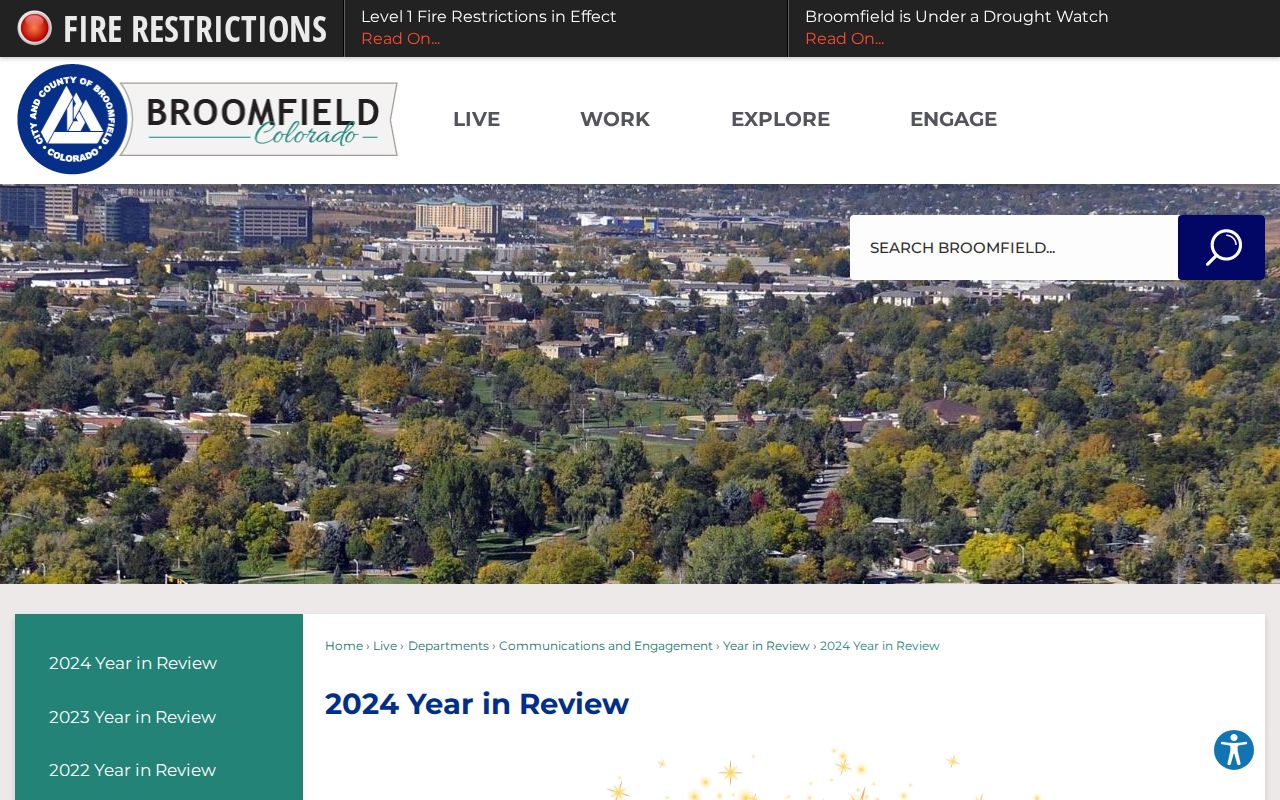The height and width of the screenshot is (800, 1280).
Task: Go to Live breadcrumb link
Action: tap(385, 646)
